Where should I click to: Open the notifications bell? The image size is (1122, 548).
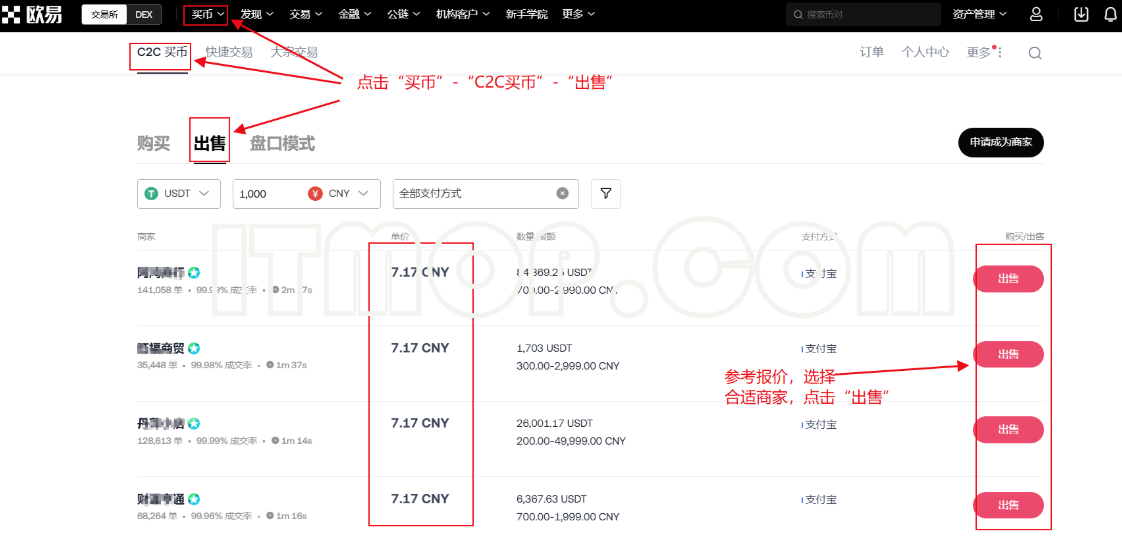coord(1110,14)
